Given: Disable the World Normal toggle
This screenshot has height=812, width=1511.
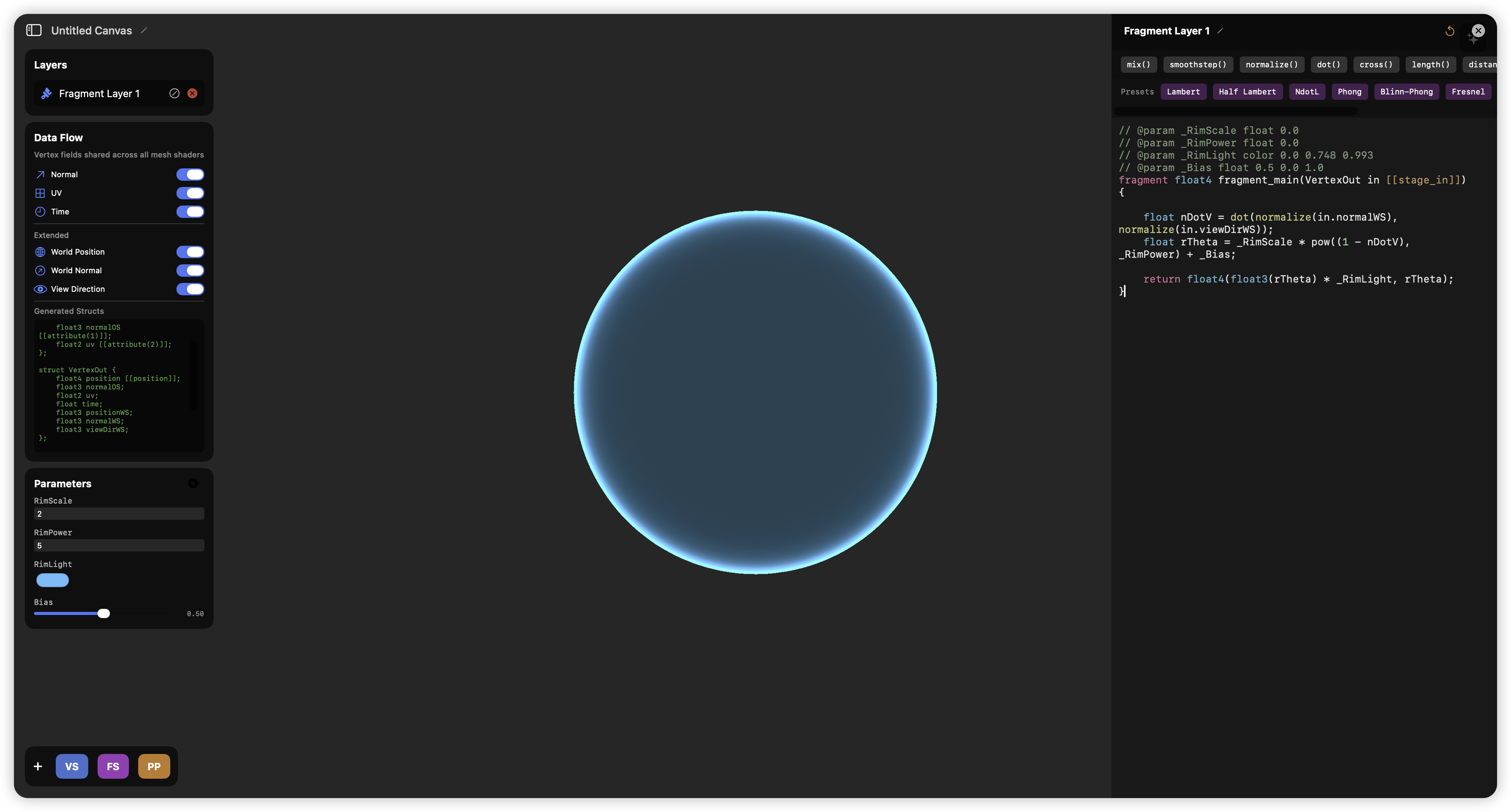Looking at the screenshot, I should tap(190, 271).
